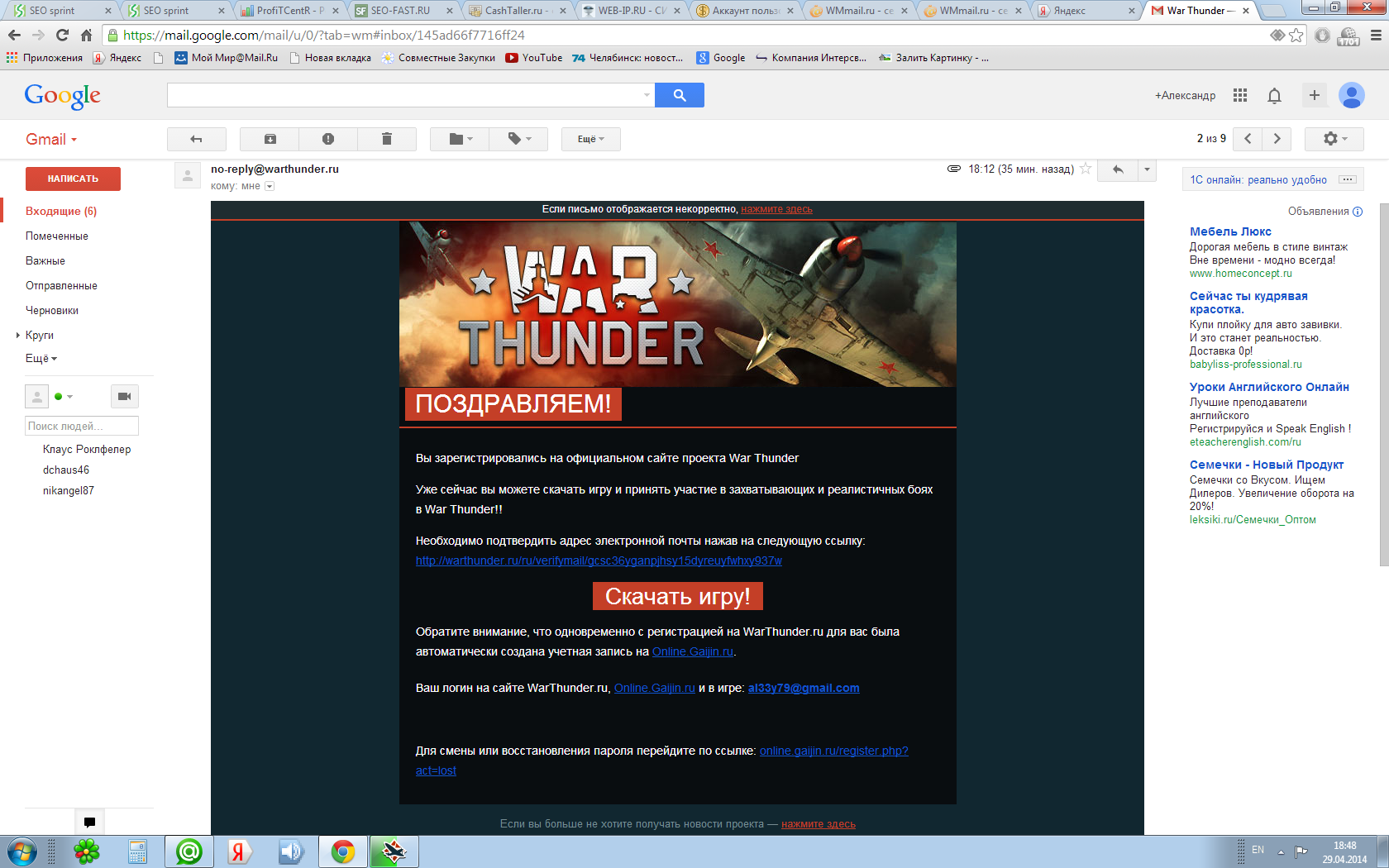Expand Ещё in the left sidebar
The width and height of the screenshot is (1389, 868).
point(41,359)
